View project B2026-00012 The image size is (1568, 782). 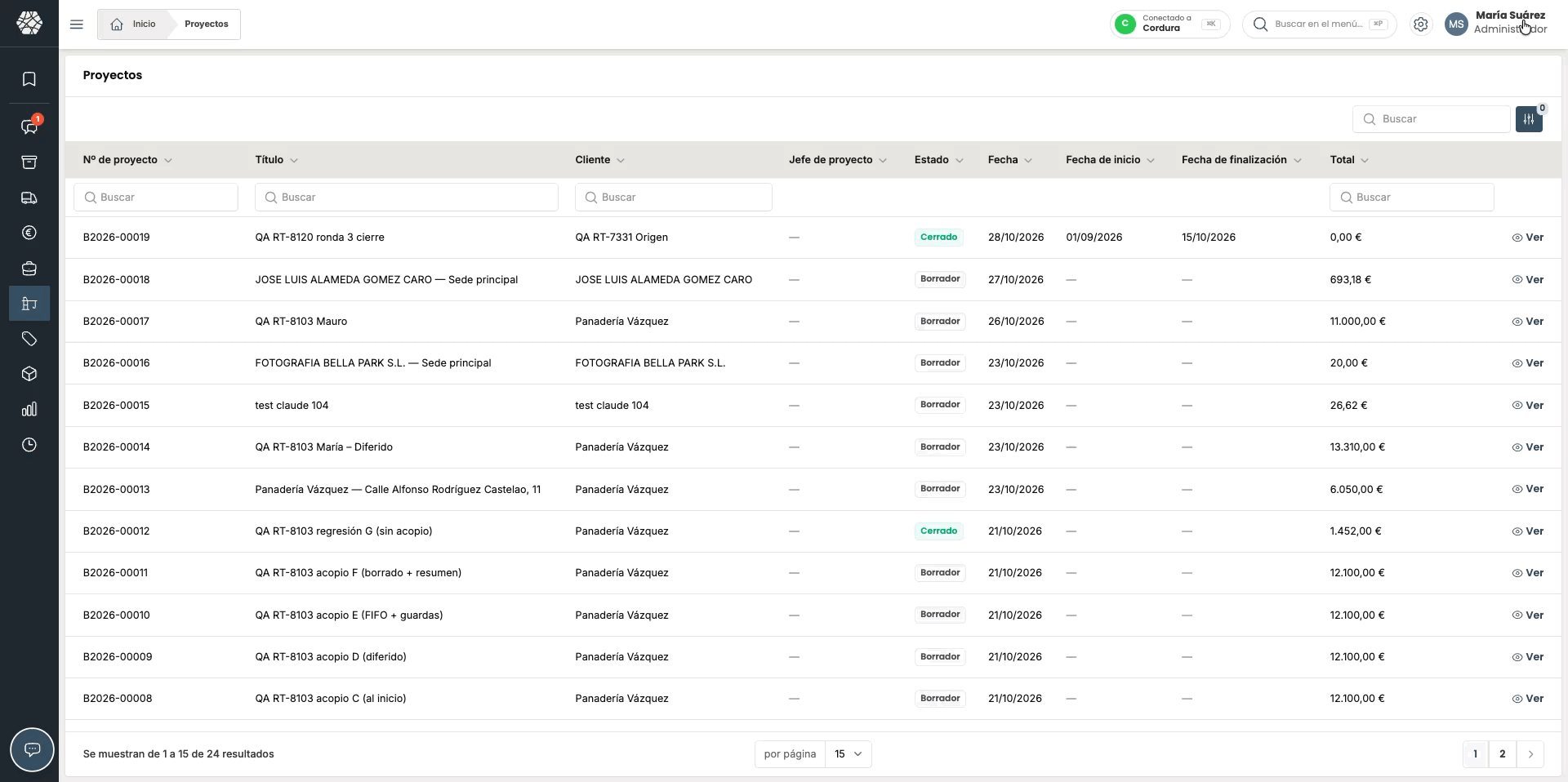pyautogui.click(x=1527, y=531)
